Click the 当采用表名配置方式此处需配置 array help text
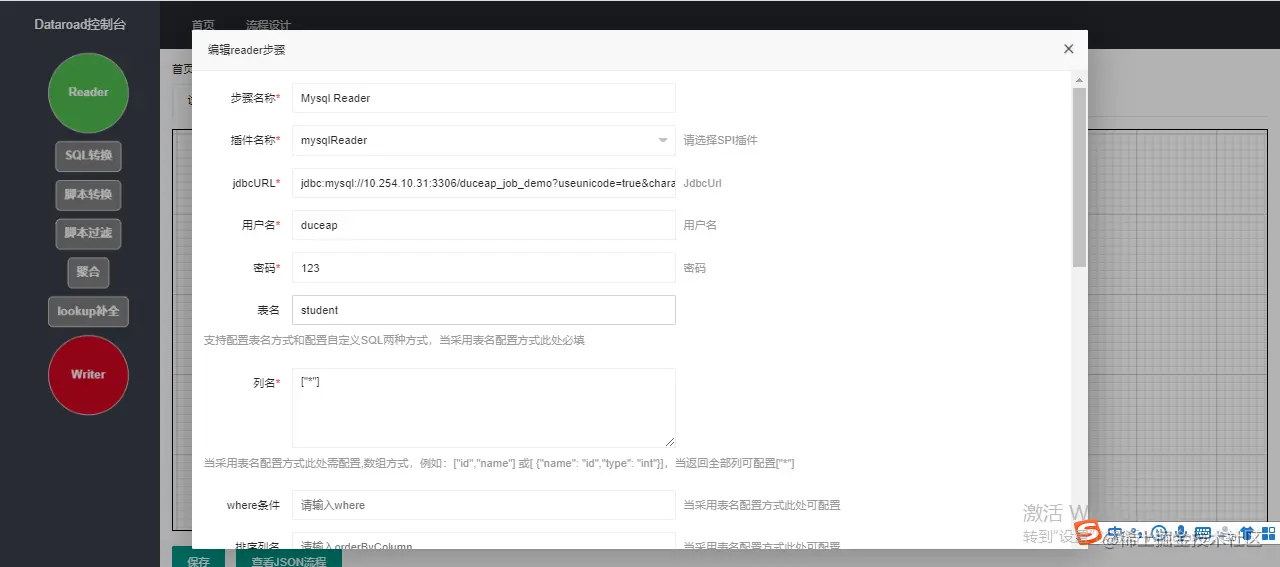 (x=499, y=463)
